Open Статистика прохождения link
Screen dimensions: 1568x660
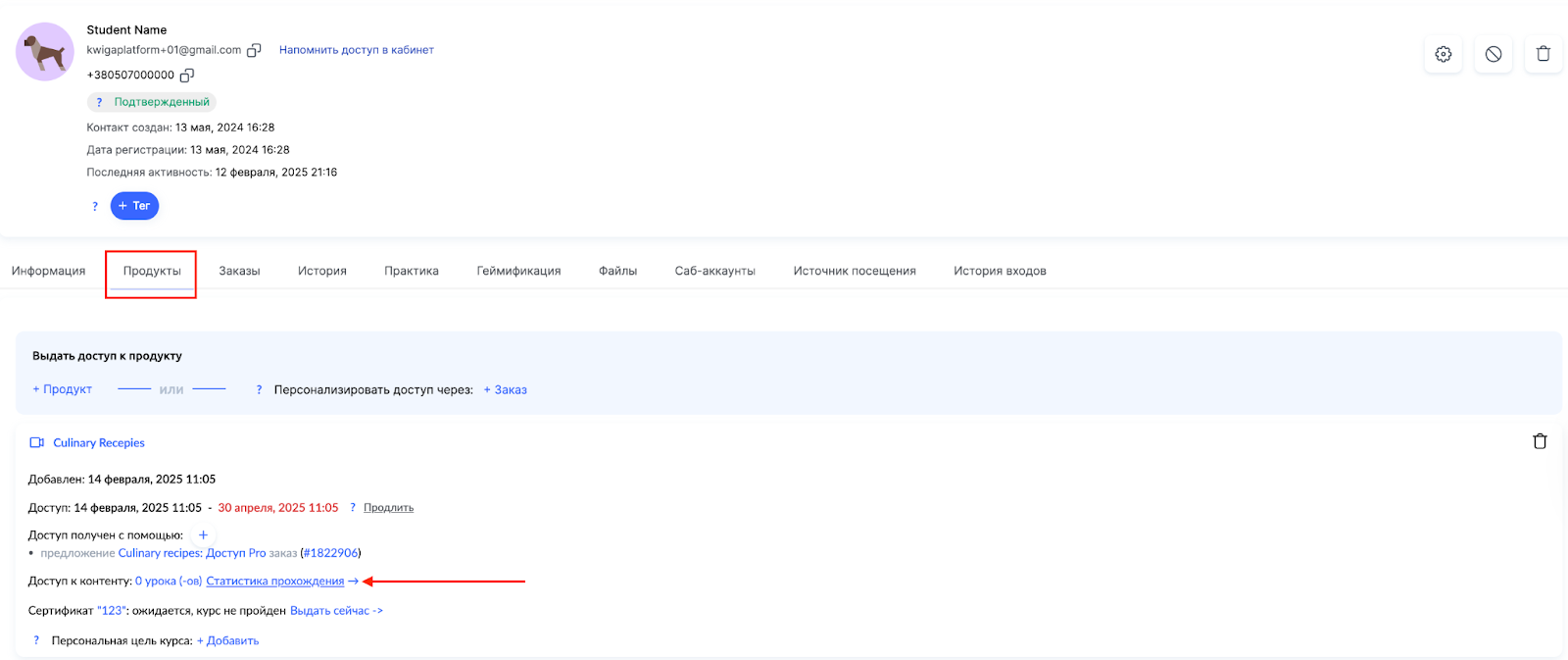pos(275,582)
